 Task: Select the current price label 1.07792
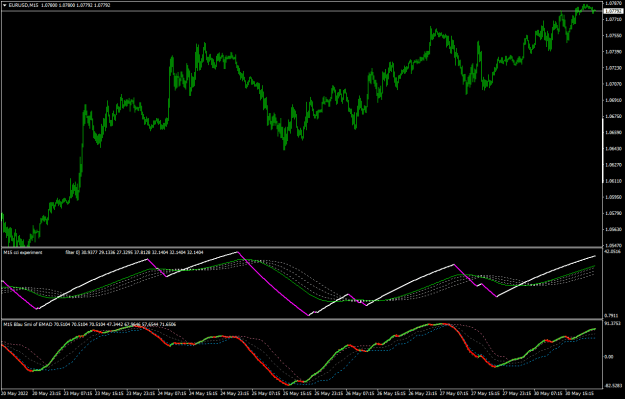pos(614,11)
